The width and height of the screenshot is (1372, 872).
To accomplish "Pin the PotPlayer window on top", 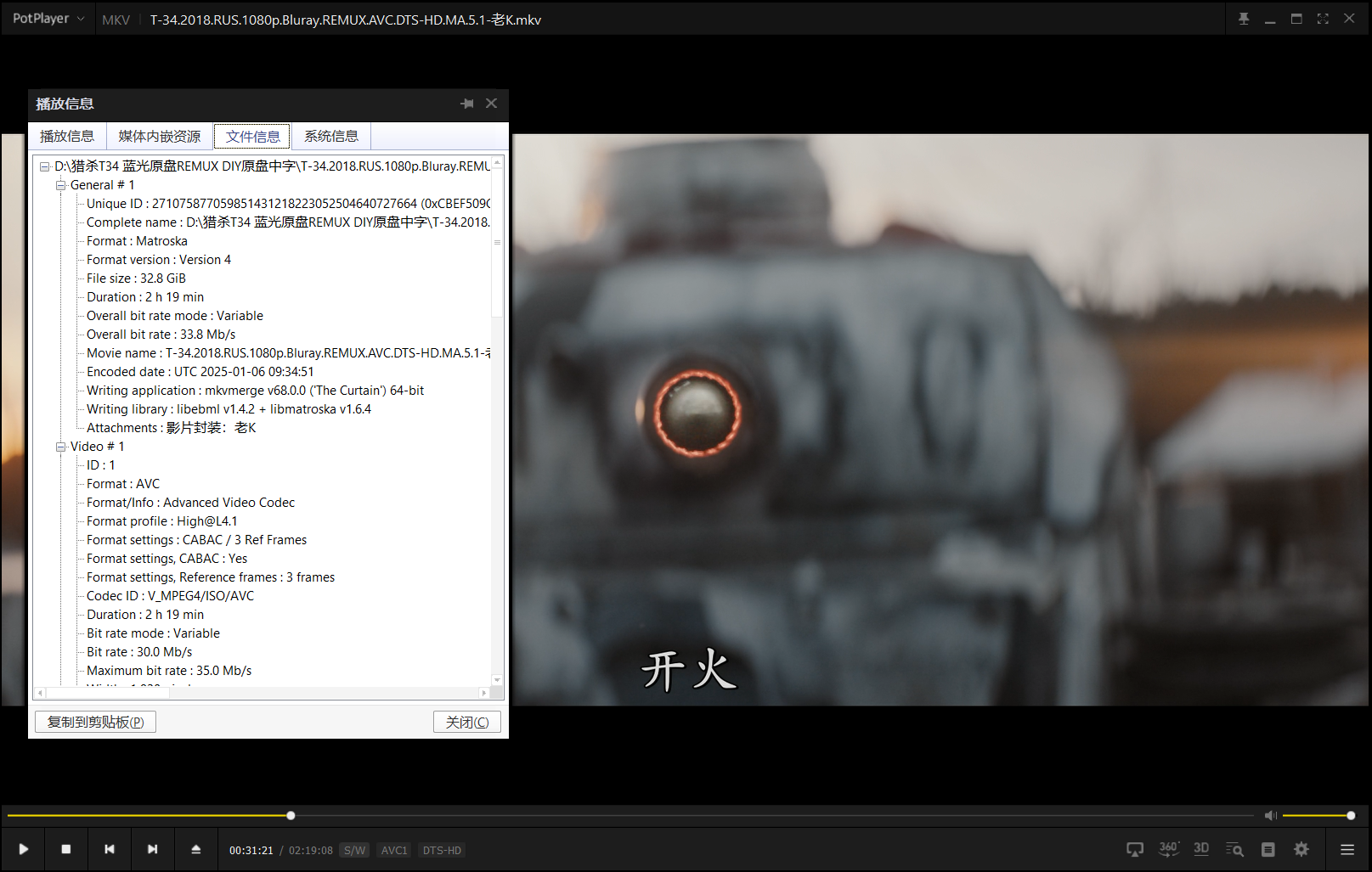I will click(x=1244, y=19).
